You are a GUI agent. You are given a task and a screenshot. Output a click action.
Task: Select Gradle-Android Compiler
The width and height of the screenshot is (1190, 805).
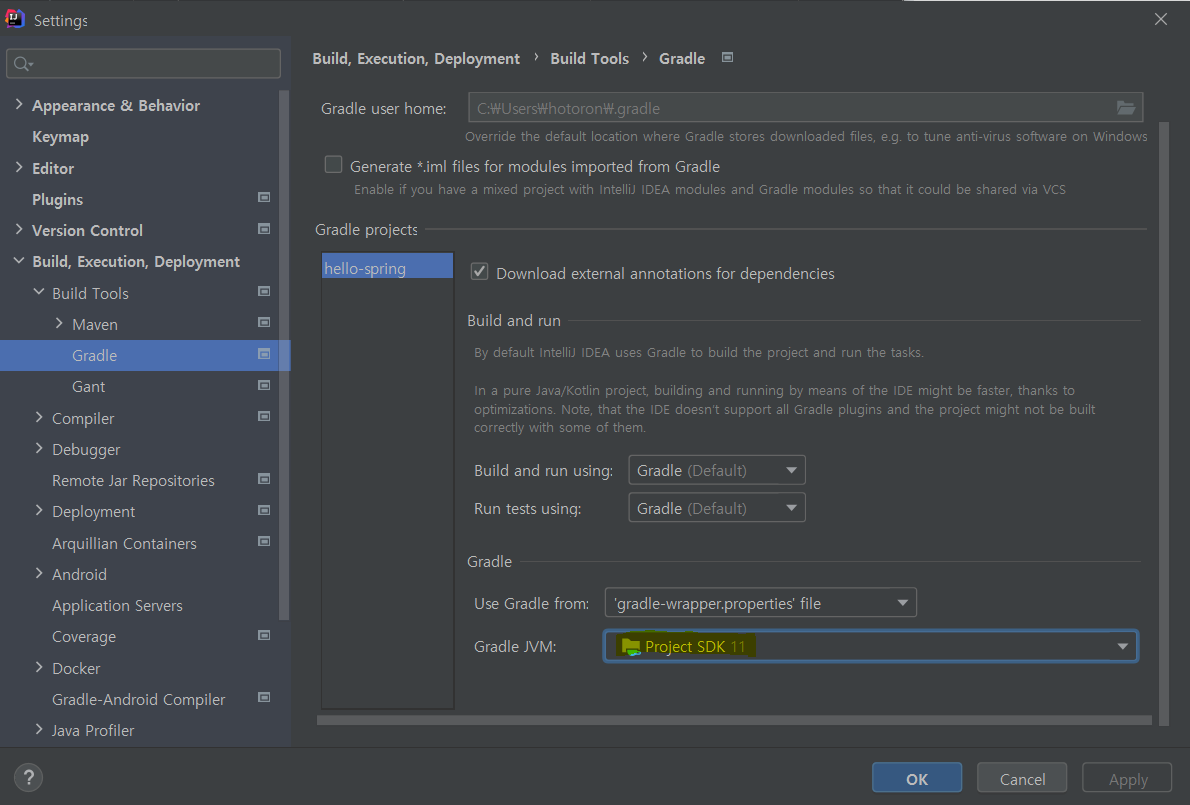pos(139,700)
